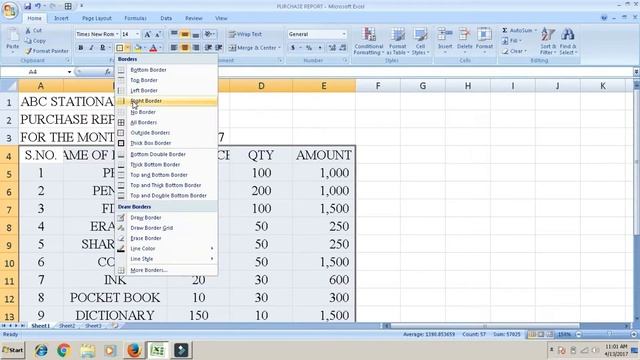Image resolution: width=640 pixels, height=360 pixels.
Task: Open Internet Explorer from taskbar
Action: (41, 350)
